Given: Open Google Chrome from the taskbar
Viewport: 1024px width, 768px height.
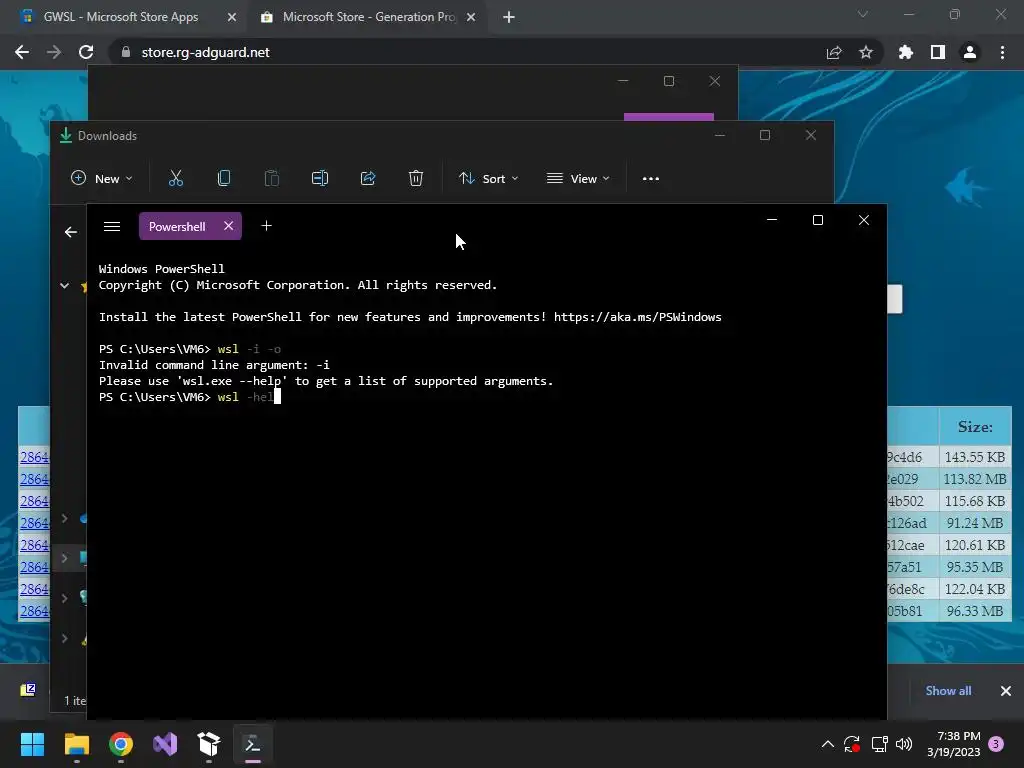Looking at the screenshot, I should [x=121, y=744].
